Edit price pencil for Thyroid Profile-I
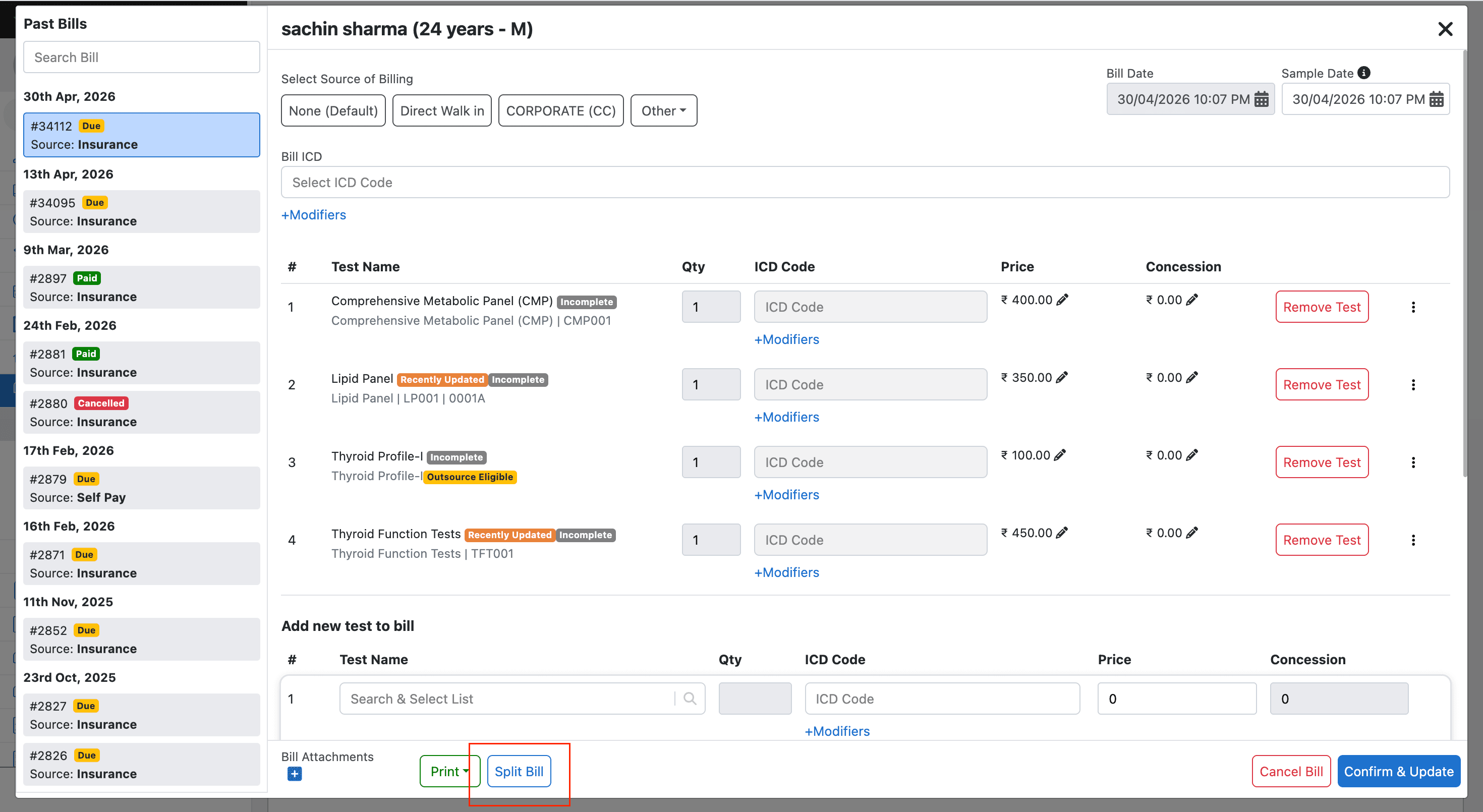This screenshot has width=1483, height=812. (x=1060, y=454)
